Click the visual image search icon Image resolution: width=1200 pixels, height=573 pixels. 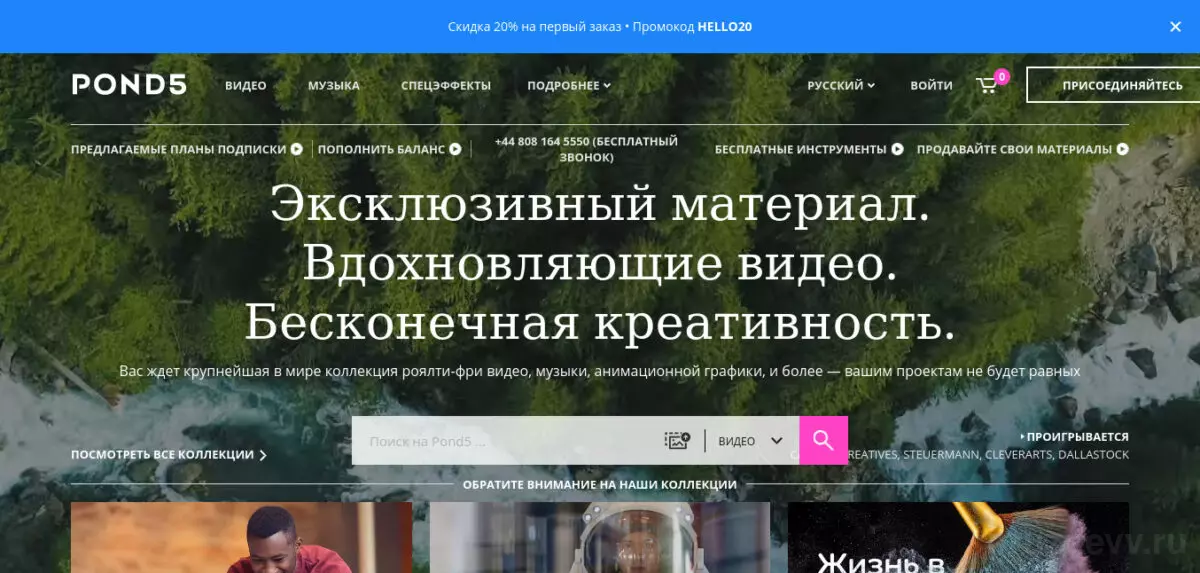(x=677, y=440)
